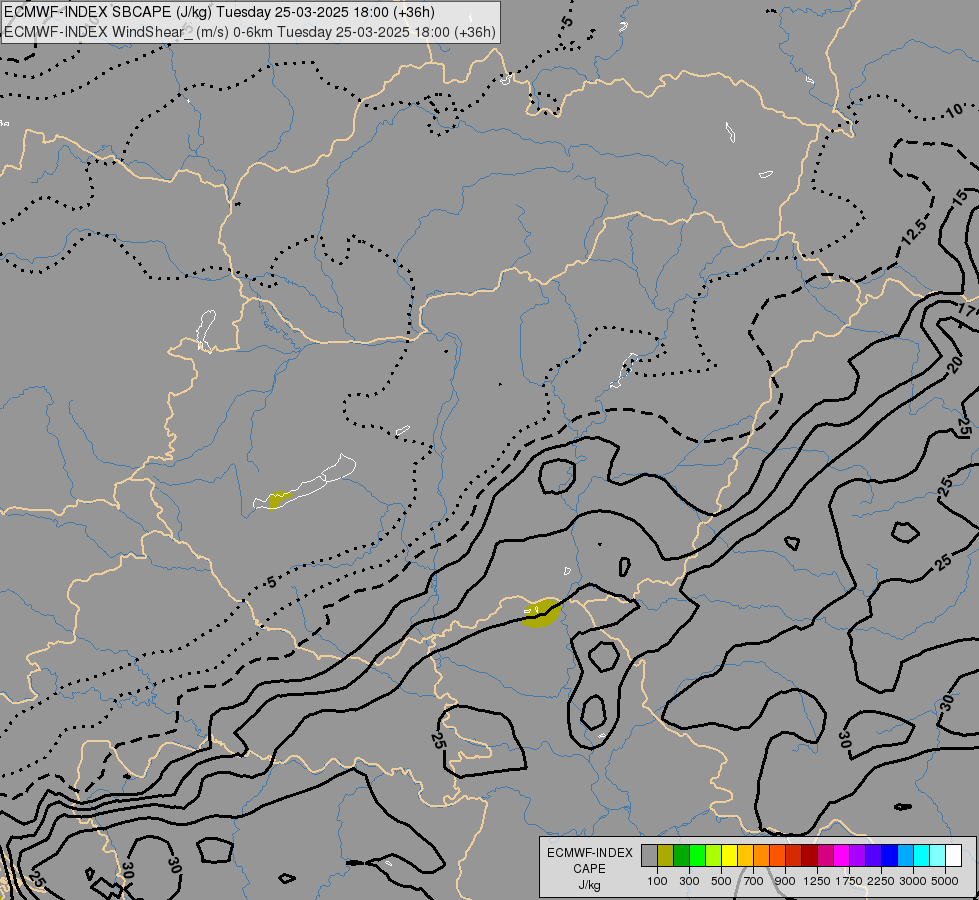Click the 1250 legend value
This screenshot has height=900, width=979.
pyautogui.click(x=817, y=881)
